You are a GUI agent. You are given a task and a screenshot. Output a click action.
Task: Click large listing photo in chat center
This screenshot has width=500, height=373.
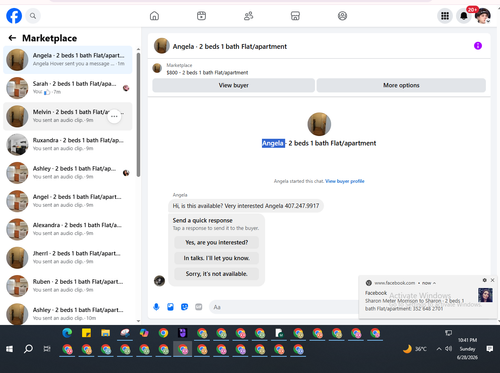tap(319, 124)
